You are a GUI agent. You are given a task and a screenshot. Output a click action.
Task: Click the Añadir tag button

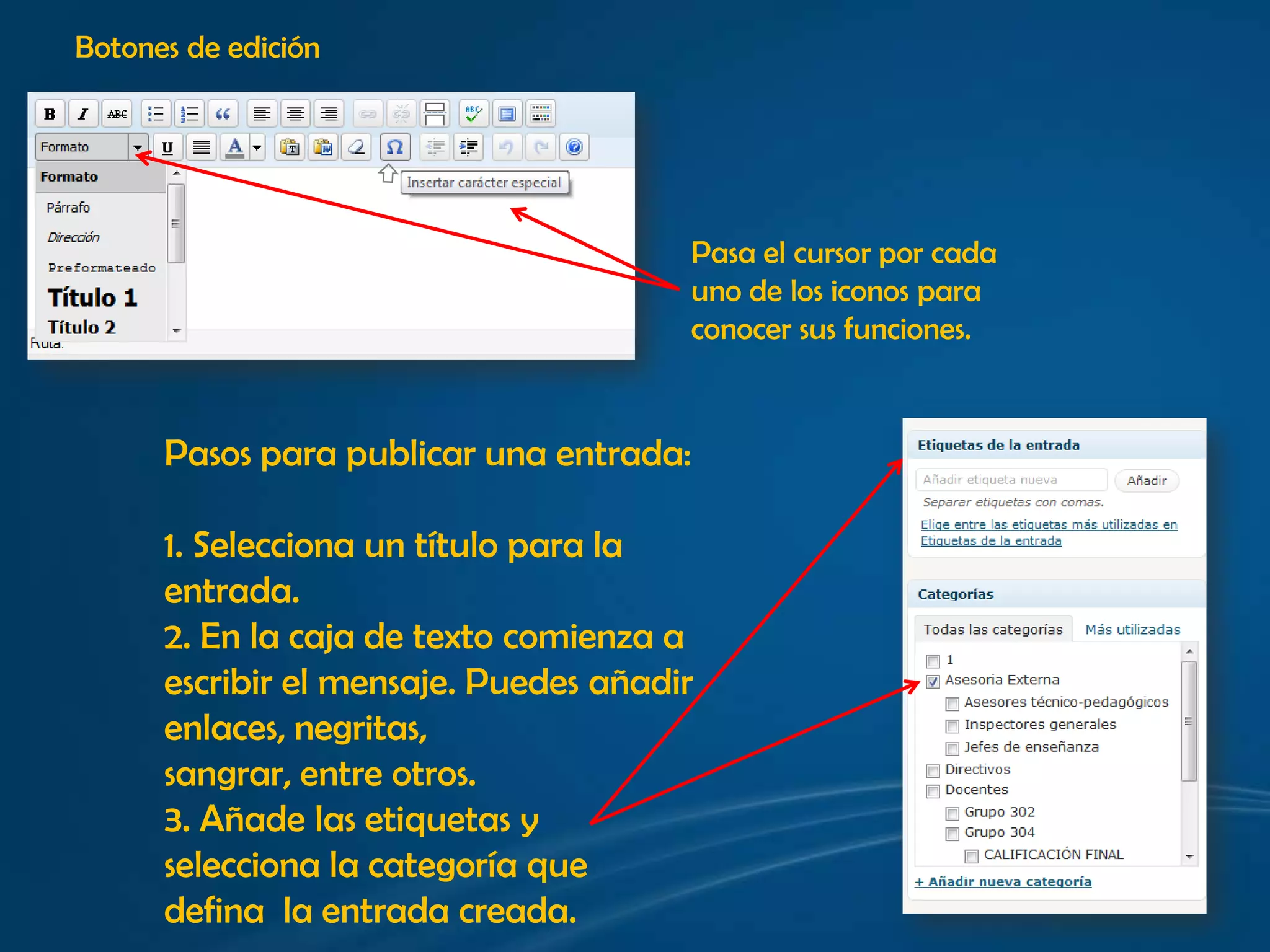(x=1147, y=480)
